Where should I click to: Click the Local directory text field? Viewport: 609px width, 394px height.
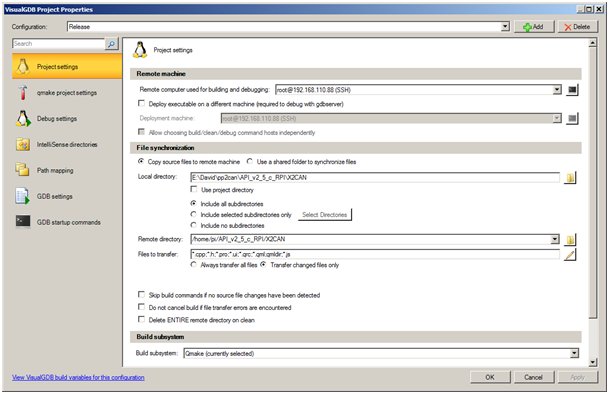[375, 178]
